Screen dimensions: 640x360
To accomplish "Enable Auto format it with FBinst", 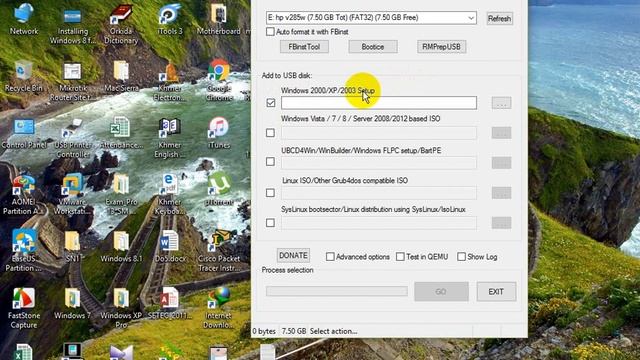I will click(x=270, y=31).
